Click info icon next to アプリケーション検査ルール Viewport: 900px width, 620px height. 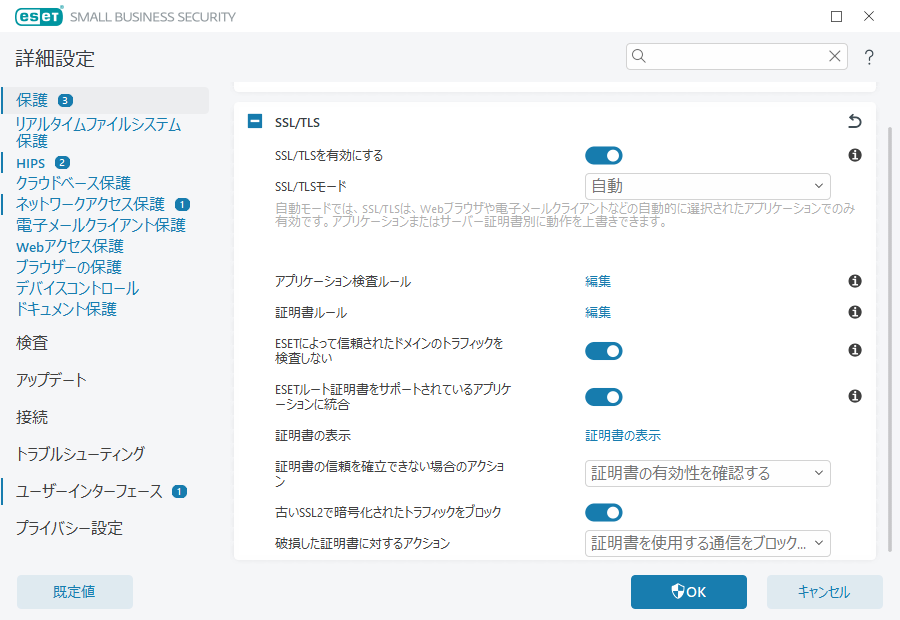pos(854,281)
